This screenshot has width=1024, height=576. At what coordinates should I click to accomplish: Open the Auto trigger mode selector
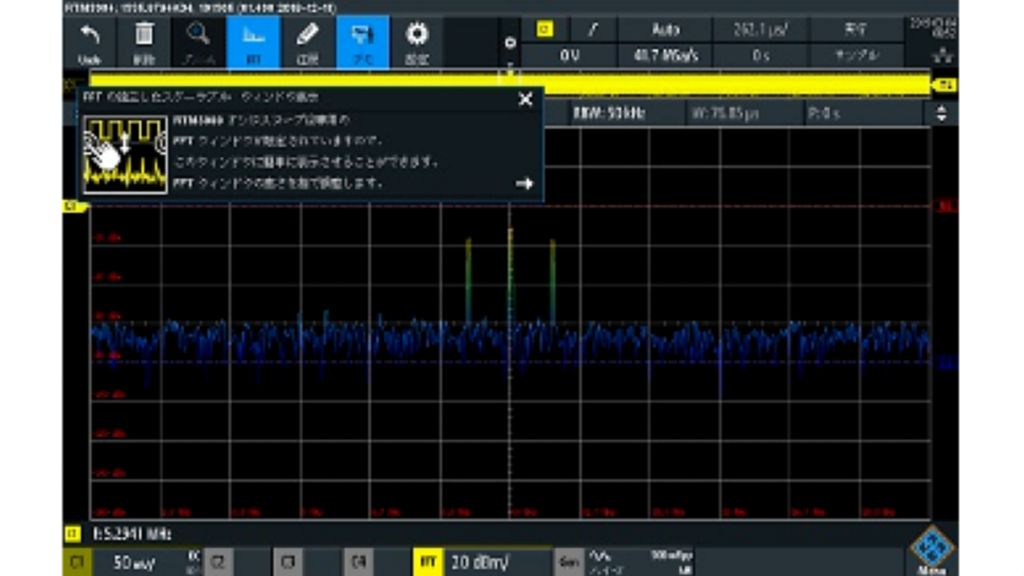coord(664,30)
